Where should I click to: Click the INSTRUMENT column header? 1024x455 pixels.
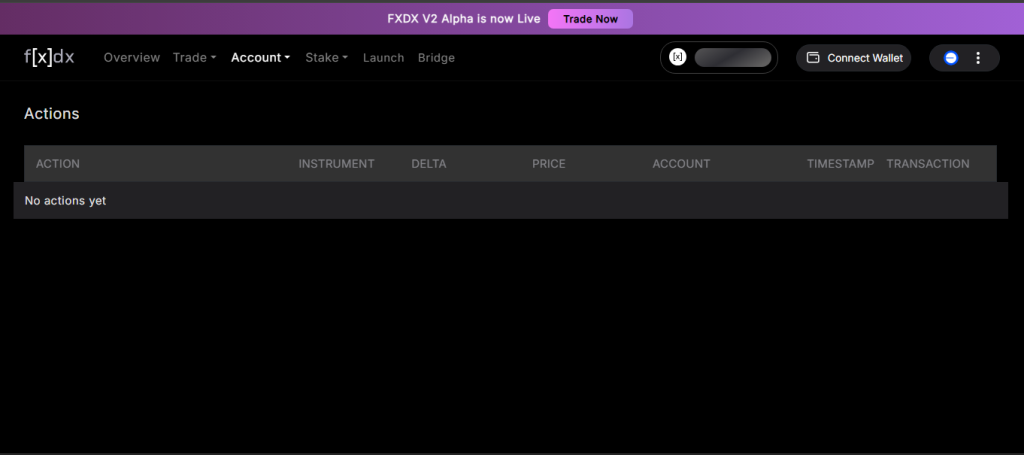[x=336, y=164]
